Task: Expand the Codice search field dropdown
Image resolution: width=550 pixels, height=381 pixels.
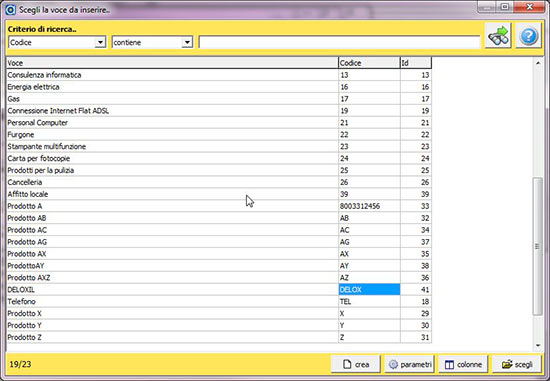Action: [x=100, y=42]
